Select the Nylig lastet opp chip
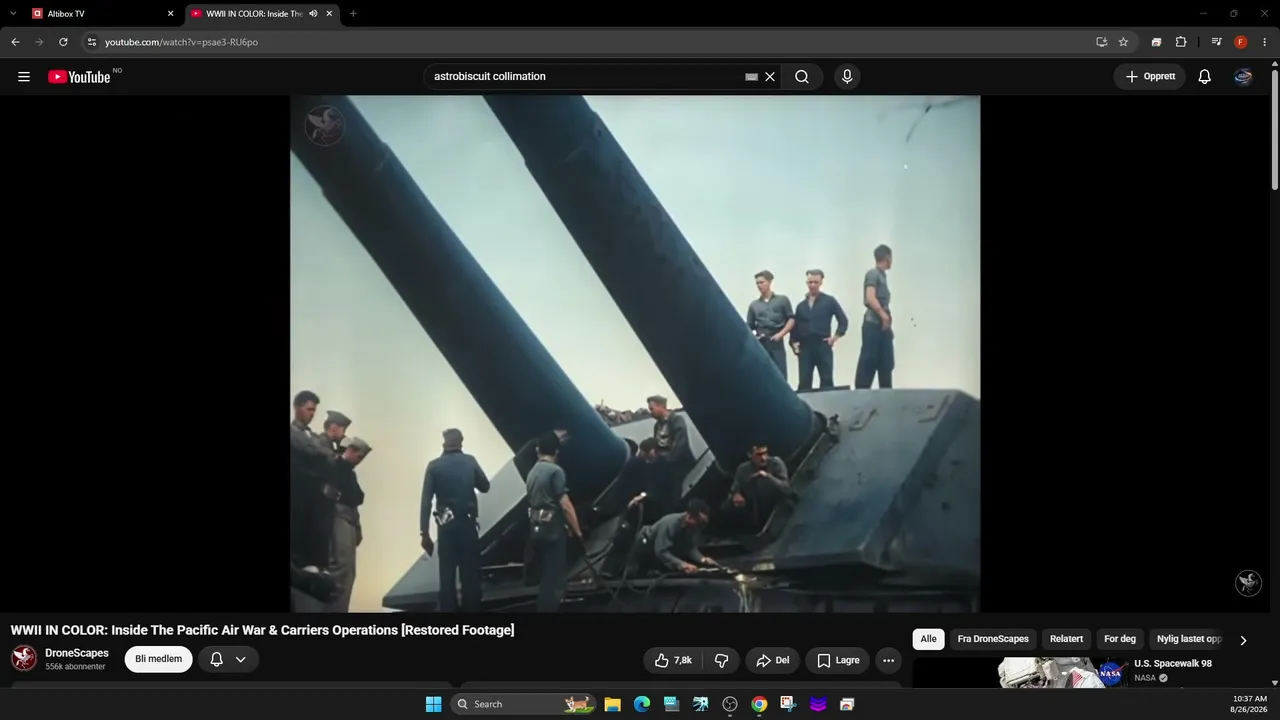Image resolution: width=1280 pixels, height=720 pixels. (1189, 639)
